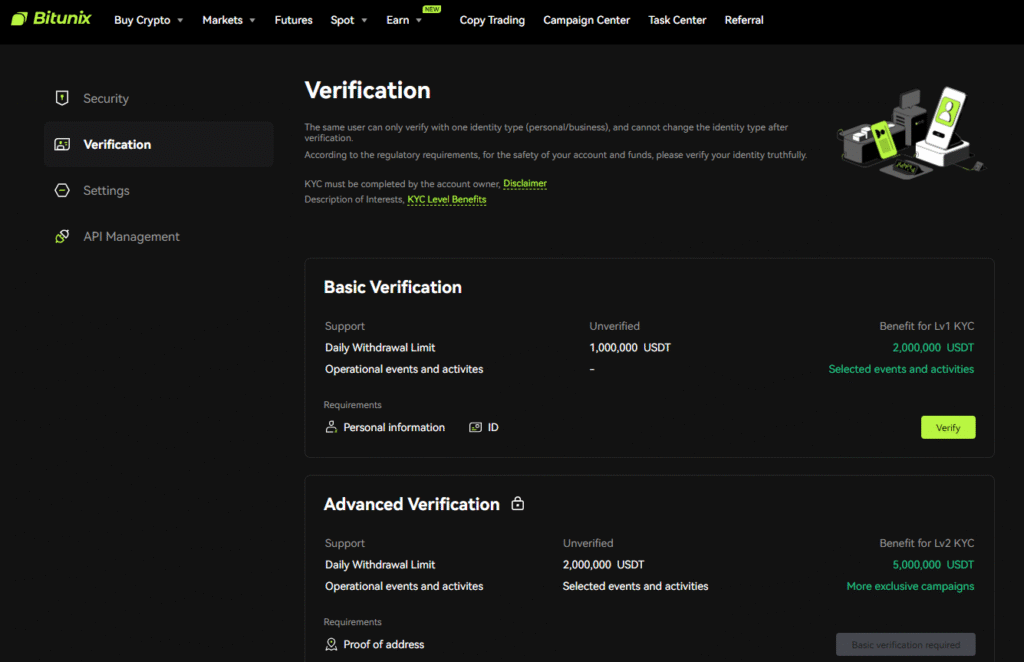Select API Management in the sidebar

(x=159, y=236)
